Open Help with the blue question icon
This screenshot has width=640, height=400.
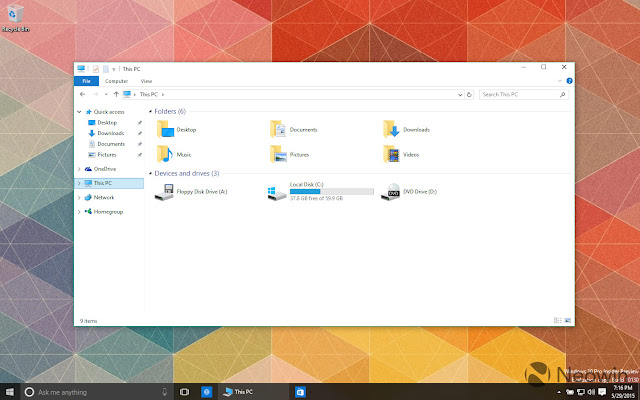point(569,81)
